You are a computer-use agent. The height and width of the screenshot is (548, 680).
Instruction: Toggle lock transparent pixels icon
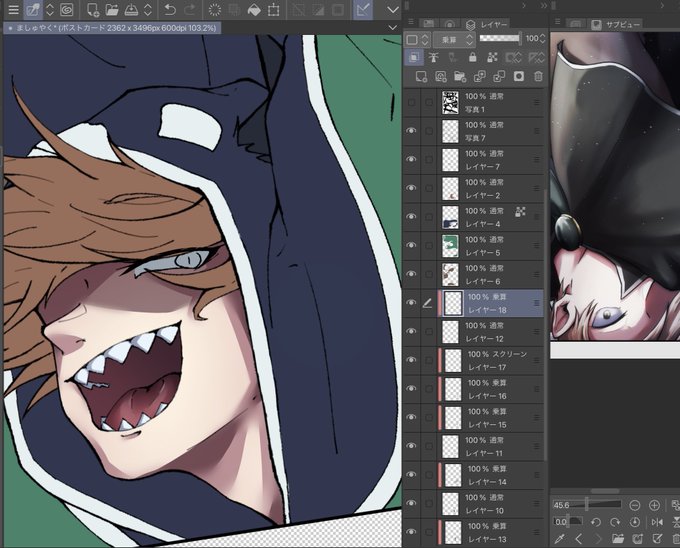pos(492,57)
